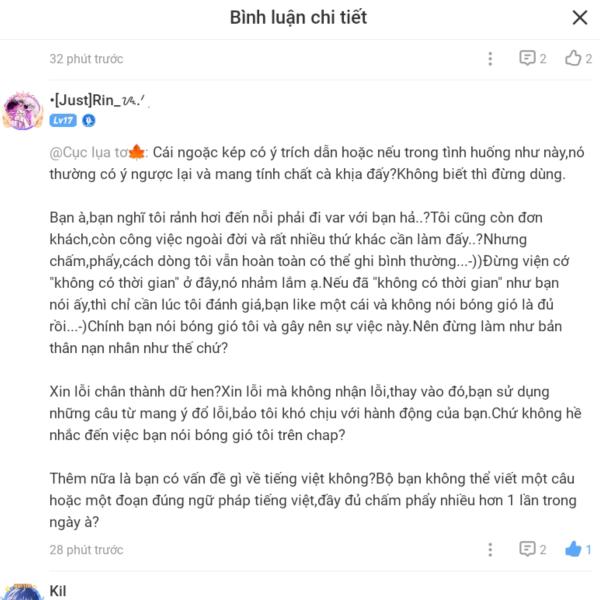Tap like count 2 on top comment
The image size is (600, 600).
pyautogui.click(x=588, y=59)
